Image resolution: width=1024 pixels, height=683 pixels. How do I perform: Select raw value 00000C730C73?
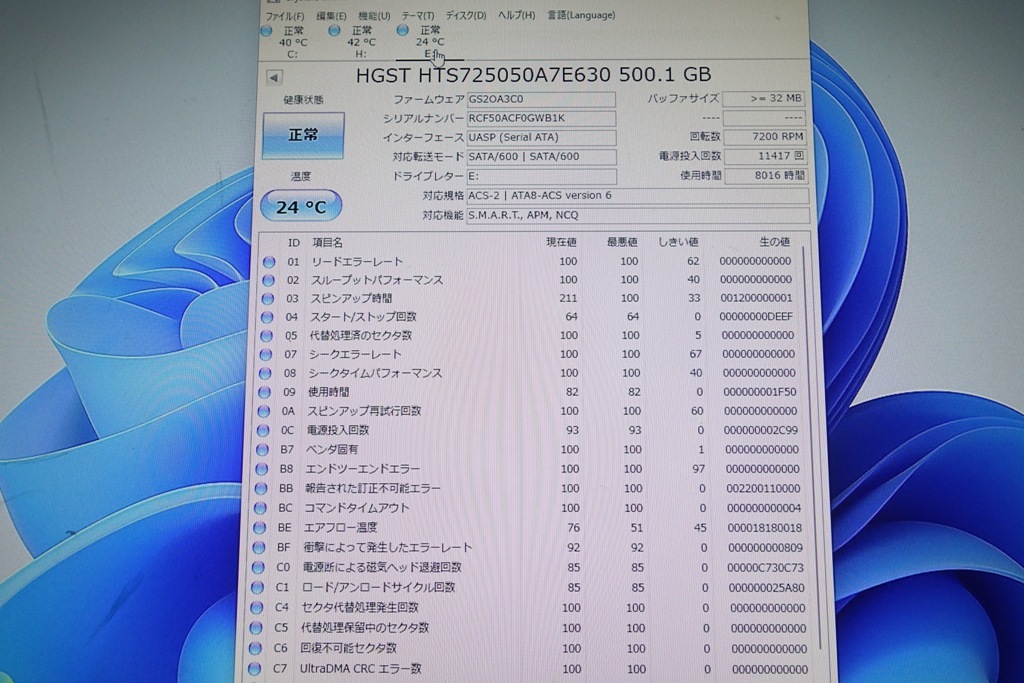(x=765, y=568)
